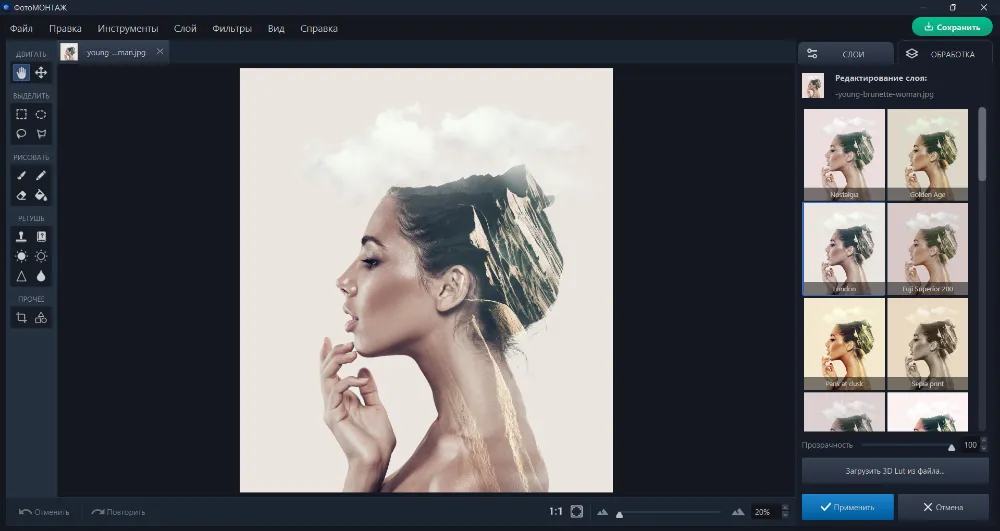Increase the zoom percentage with up arrow

[x=786, y=508]
